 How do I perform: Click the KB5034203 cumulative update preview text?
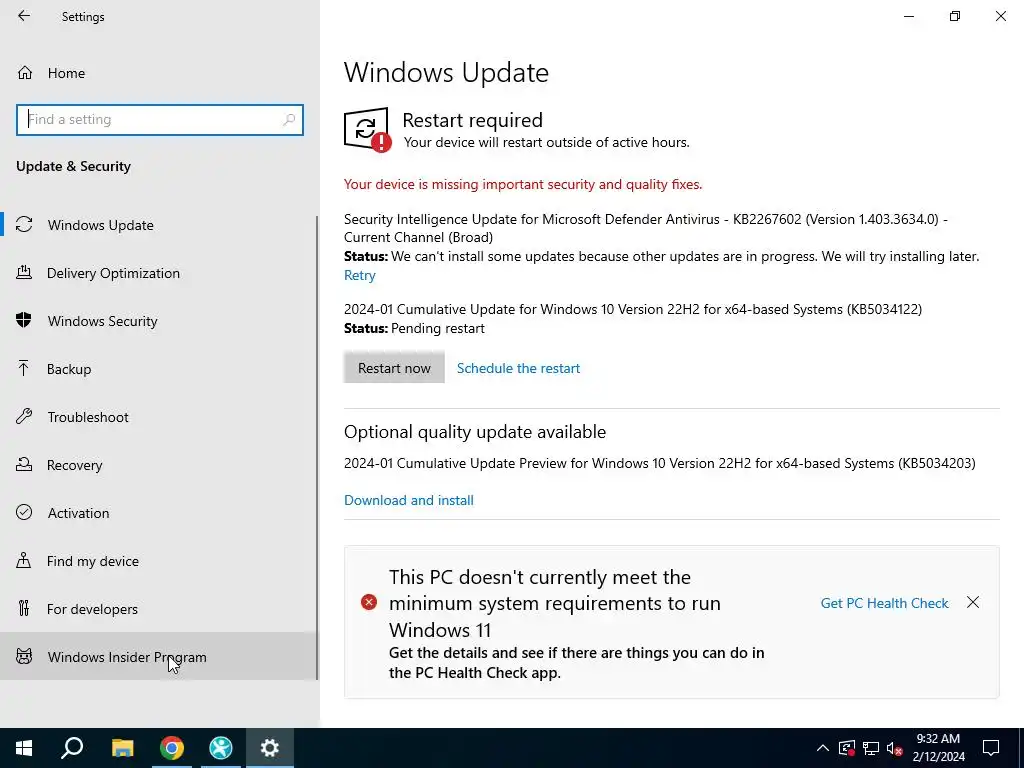tap(660, 463)
